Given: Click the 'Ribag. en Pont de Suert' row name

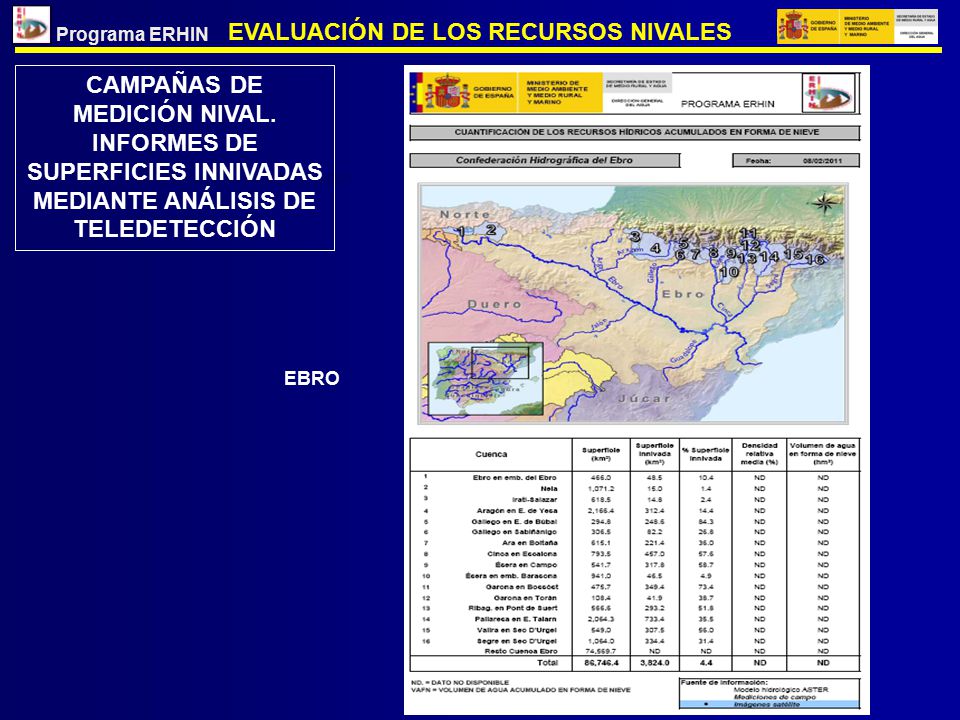Looking at the screenshot, I should tap(513, 609).
